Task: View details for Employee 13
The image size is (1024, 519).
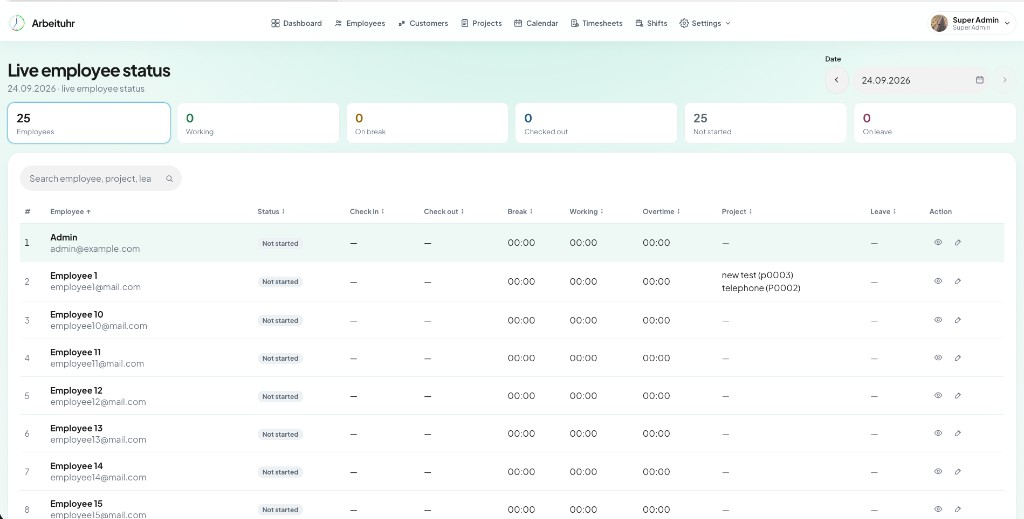Action: tap(938, 433)
